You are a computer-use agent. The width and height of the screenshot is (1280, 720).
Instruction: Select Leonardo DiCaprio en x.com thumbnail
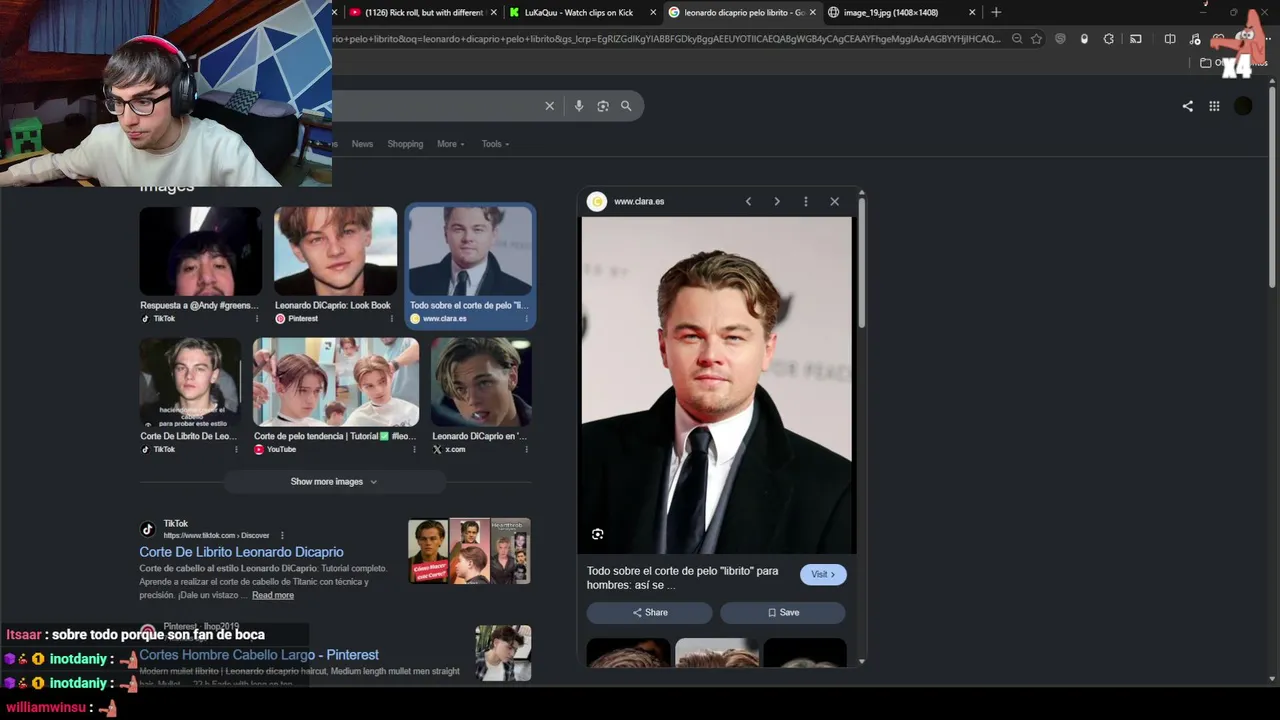point(481,383)
